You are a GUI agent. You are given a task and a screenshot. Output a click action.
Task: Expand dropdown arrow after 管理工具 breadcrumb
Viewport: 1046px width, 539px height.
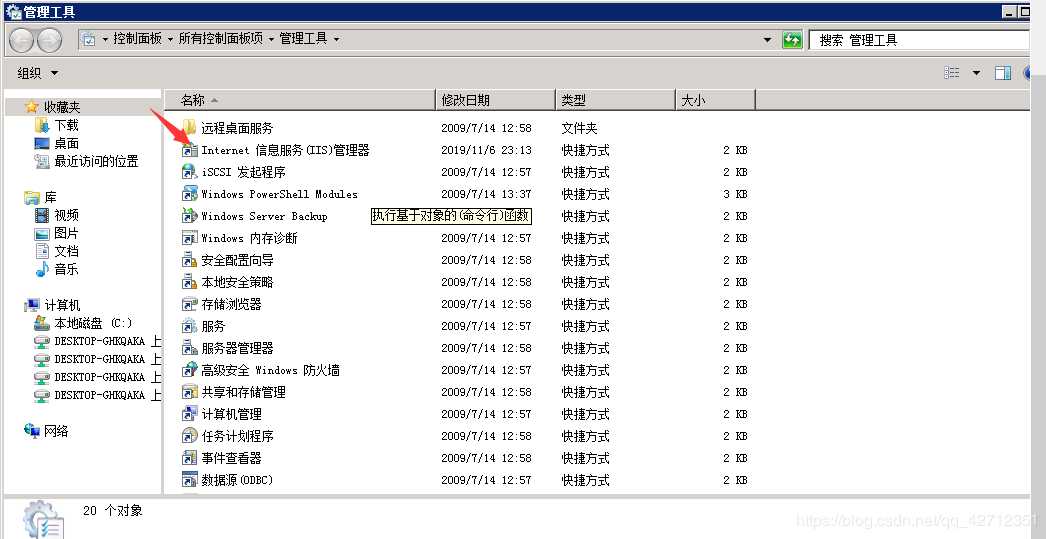(336, 39)
